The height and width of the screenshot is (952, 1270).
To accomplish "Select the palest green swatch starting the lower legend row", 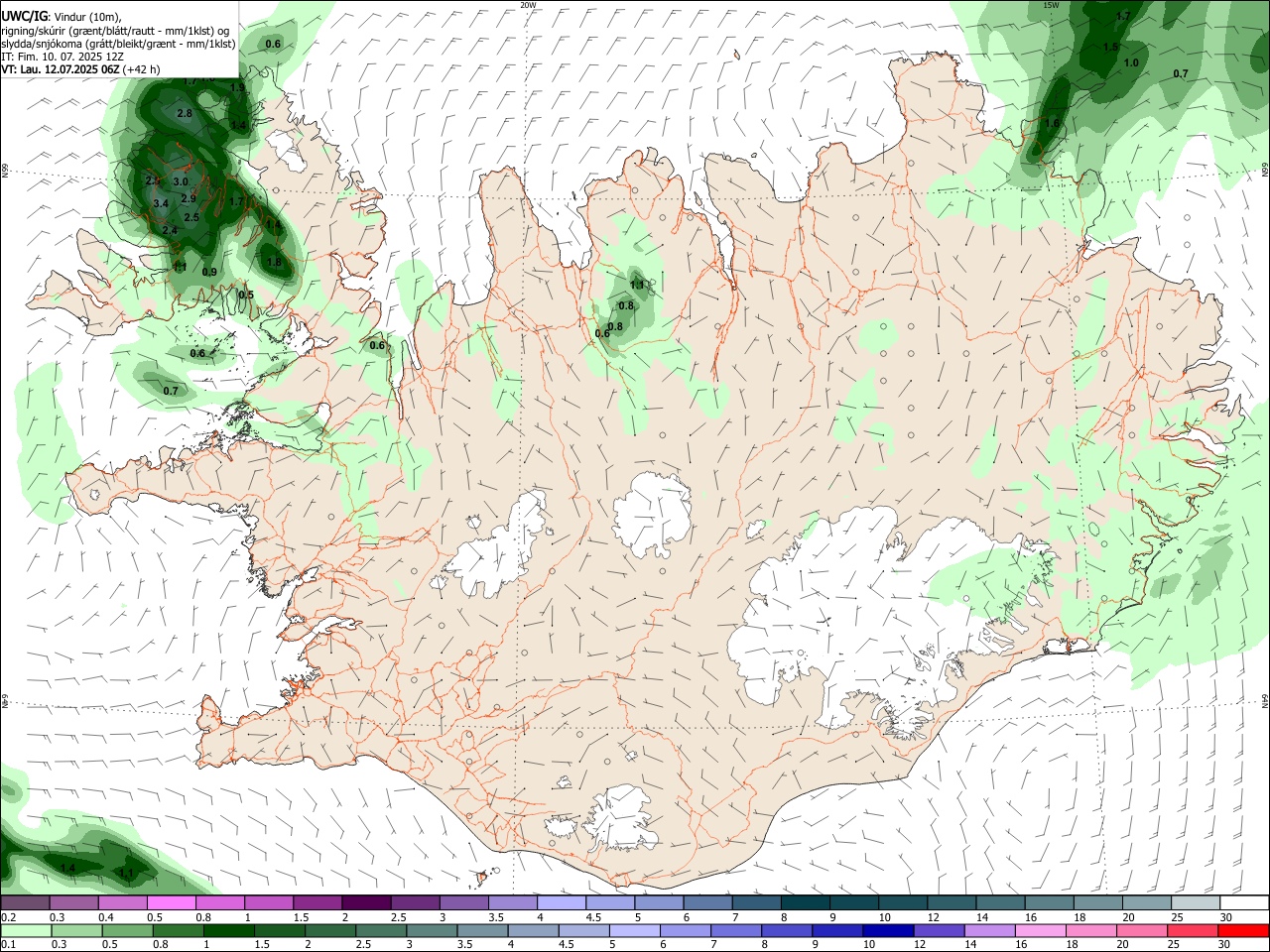I will 26,930.
